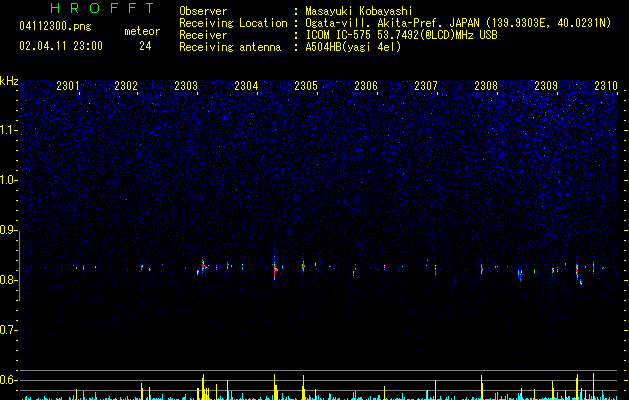Click the 0.7 kHz axis label
629x400 pixels.
click(x=9, y=330)
